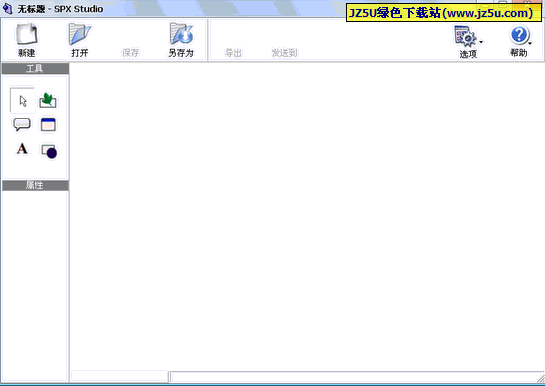Click the greyed 导出 export button
Screen dimensions: 545x386
pos(233,53)
